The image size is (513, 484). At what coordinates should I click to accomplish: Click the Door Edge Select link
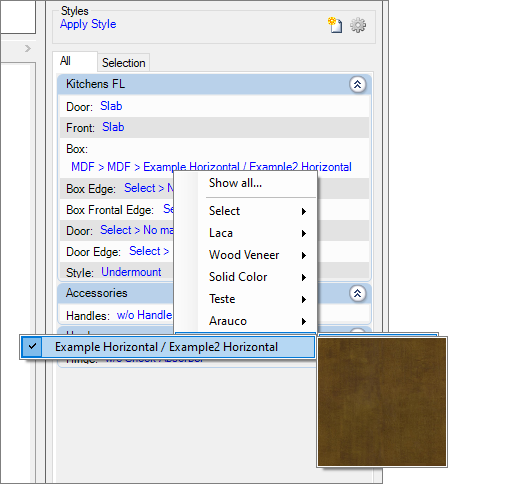[x=149, y=251]
